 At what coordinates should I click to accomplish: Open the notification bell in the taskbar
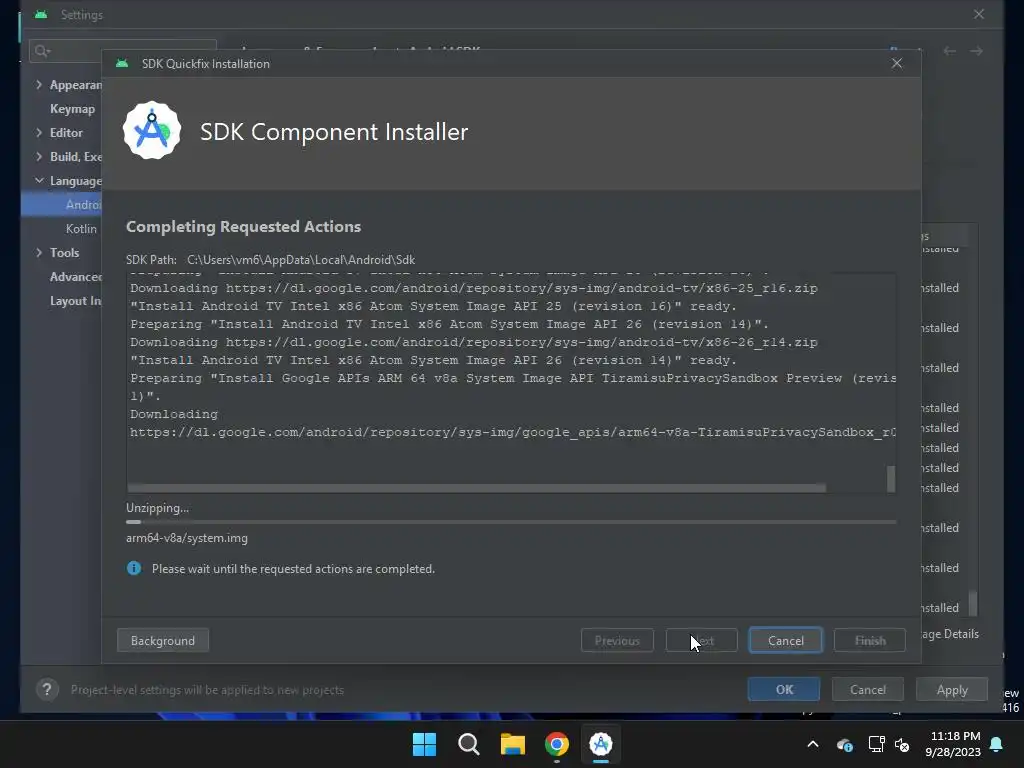coord(997,744)
